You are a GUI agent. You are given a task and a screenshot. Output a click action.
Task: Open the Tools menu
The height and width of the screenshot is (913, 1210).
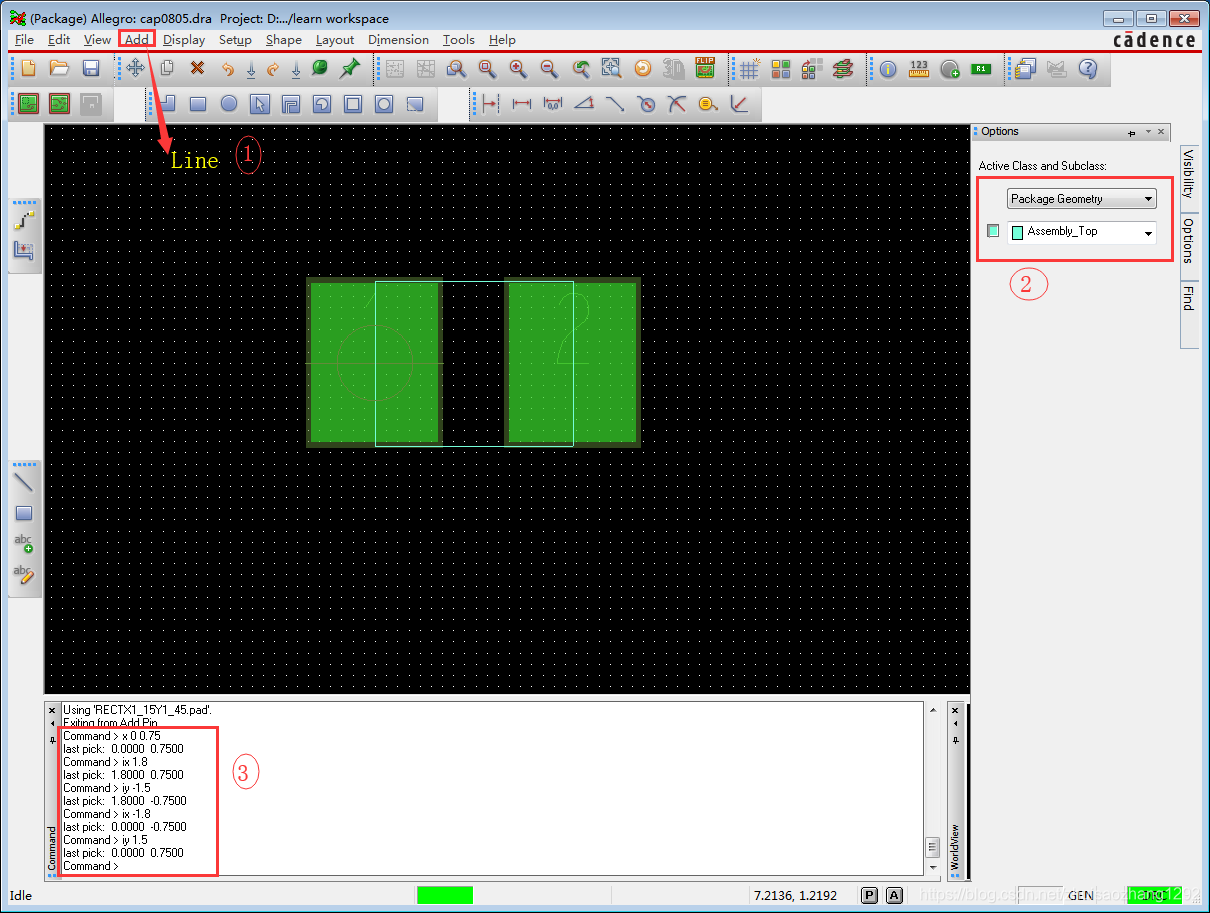[x=459, y=40]
